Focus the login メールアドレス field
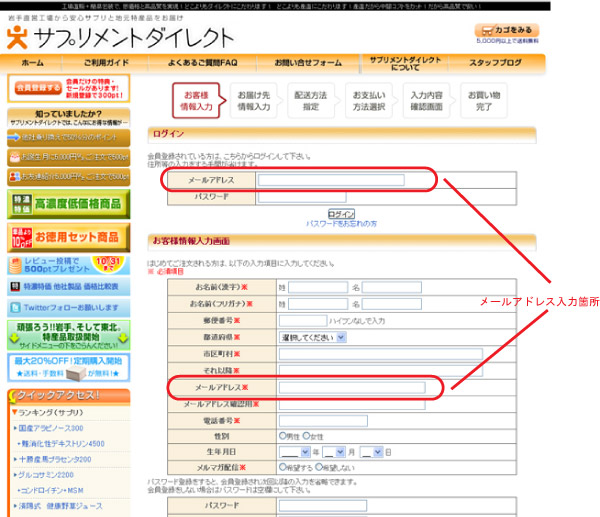This screenshot has height=517, width=600. [x=331, y=180]
